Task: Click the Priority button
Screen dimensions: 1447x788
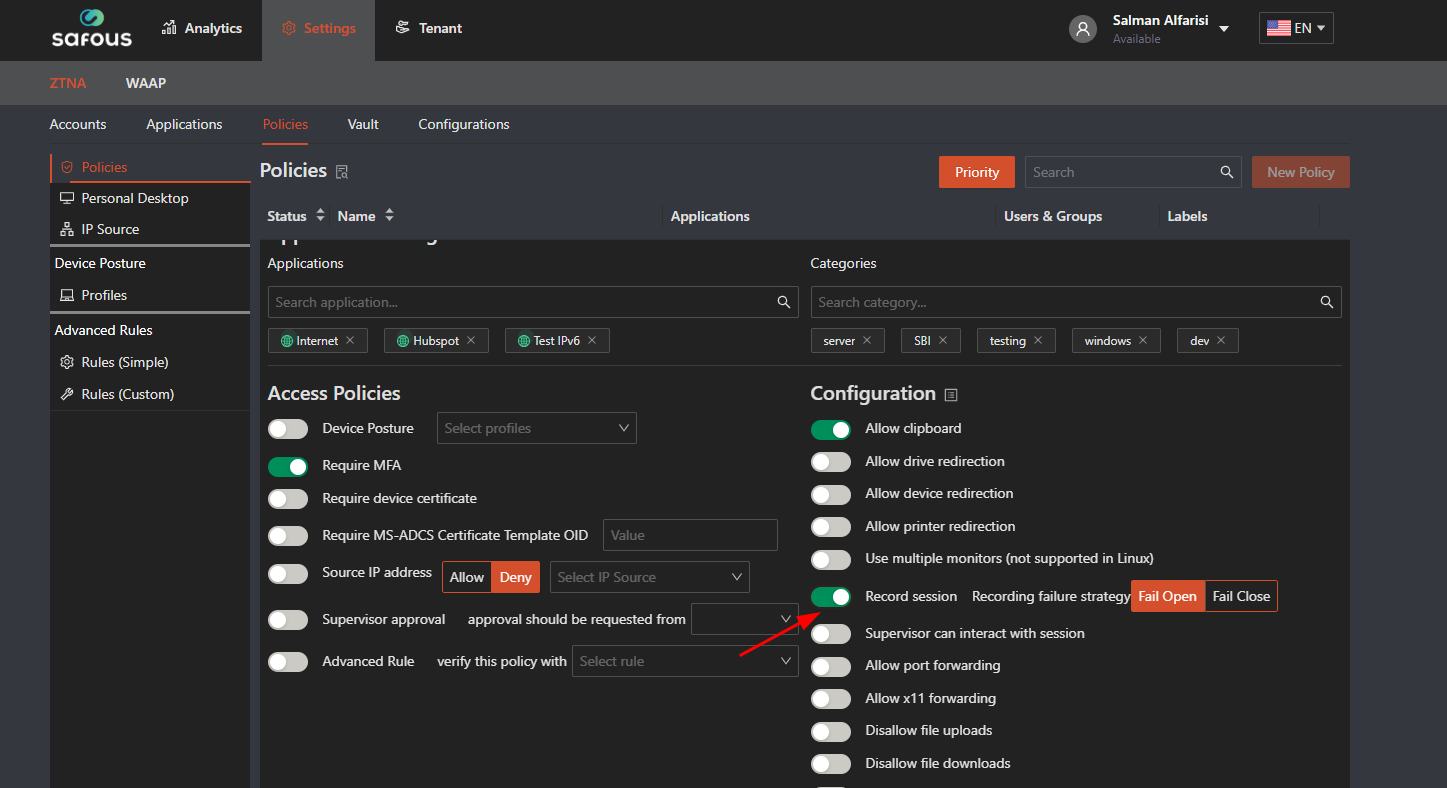Action: (x=976, y=172)
